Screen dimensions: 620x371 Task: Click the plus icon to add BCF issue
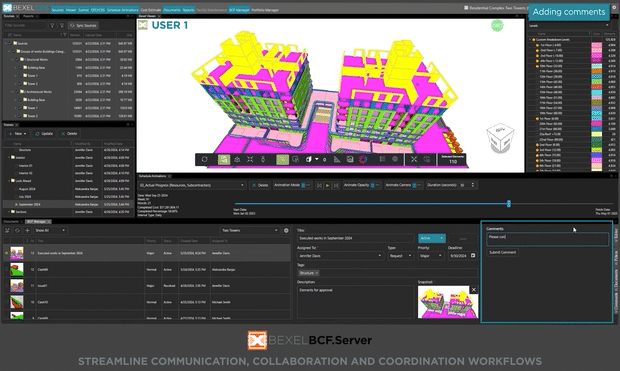coord(27,230)
